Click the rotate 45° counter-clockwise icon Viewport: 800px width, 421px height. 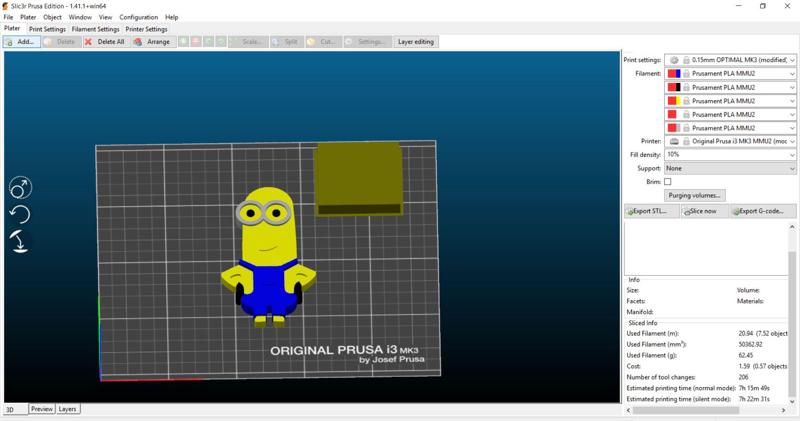tap(209, 42)
